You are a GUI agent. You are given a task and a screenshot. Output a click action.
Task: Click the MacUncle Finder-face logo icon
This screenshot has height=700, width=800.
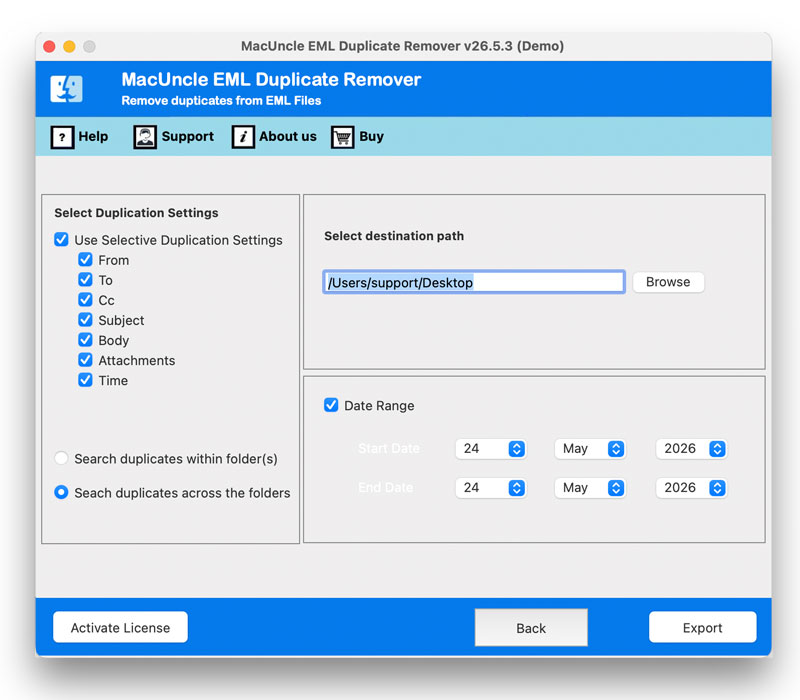click(66, 89)
